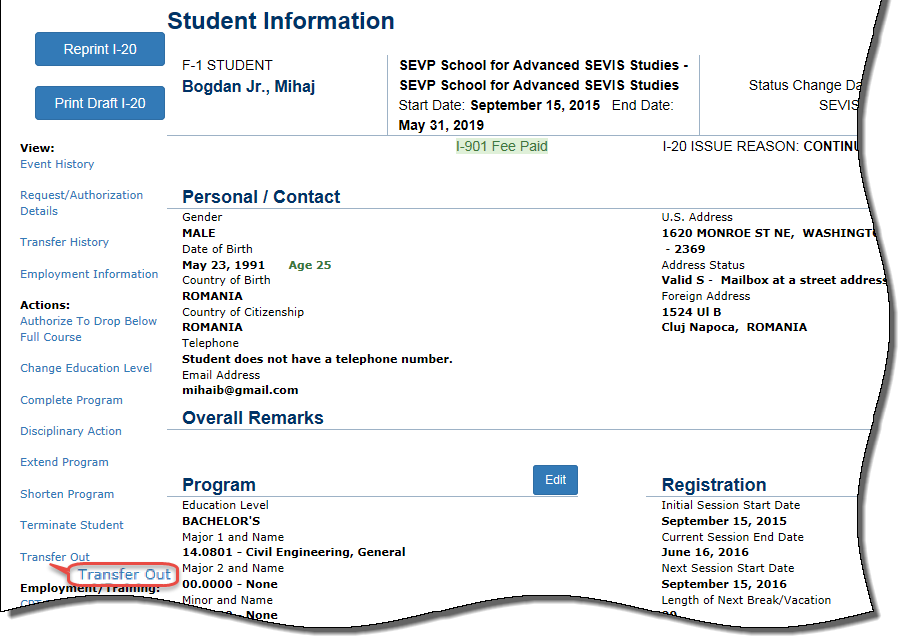Select the date of birth May 23, 1991

click(x=223, y=265)
